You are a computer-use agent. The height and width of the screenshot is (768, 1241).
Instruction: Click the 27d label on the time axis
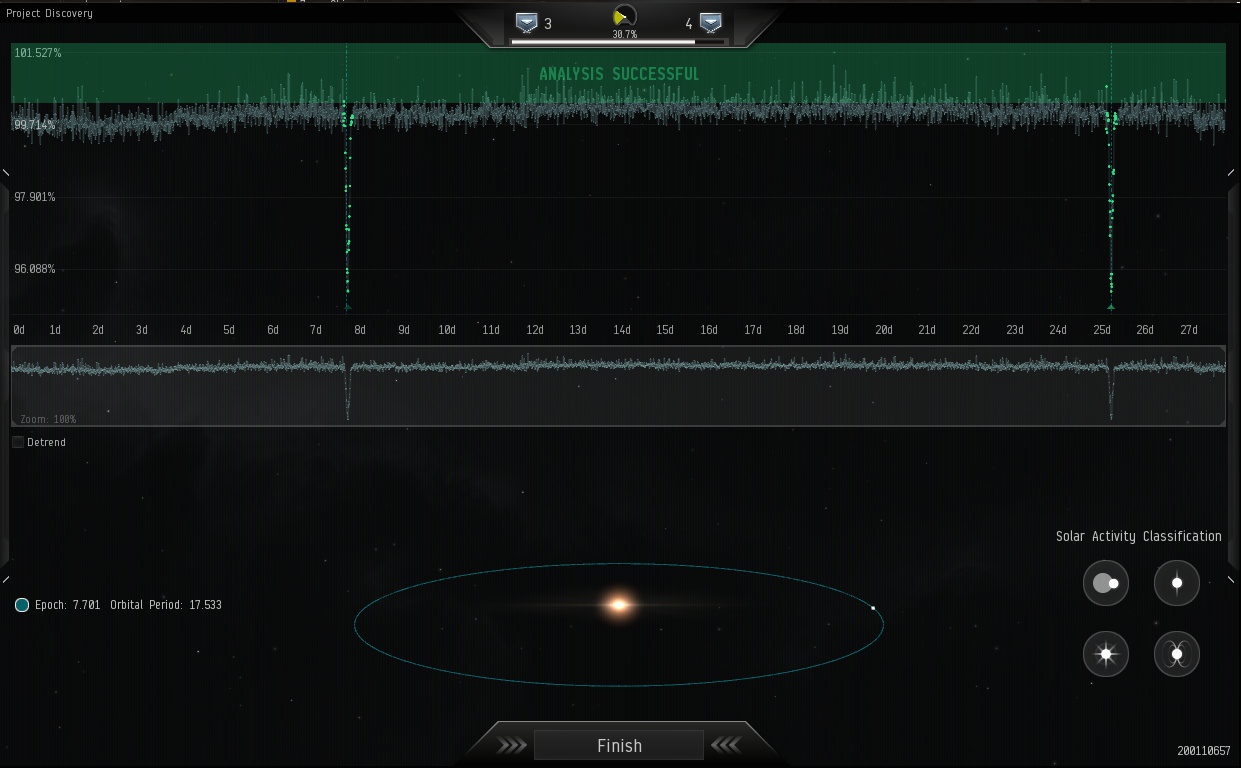1189,330
